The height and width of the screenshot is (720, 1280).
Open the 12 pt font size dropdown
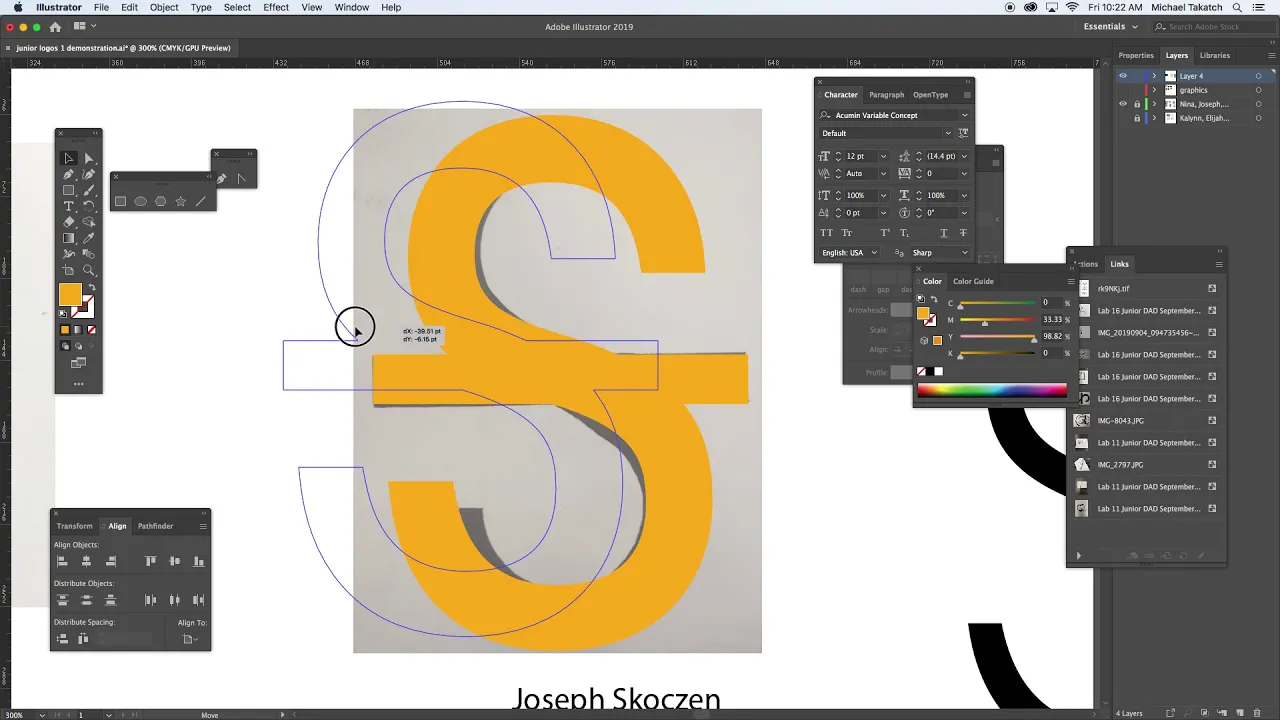pyautogui.click(x=883, y=156)
